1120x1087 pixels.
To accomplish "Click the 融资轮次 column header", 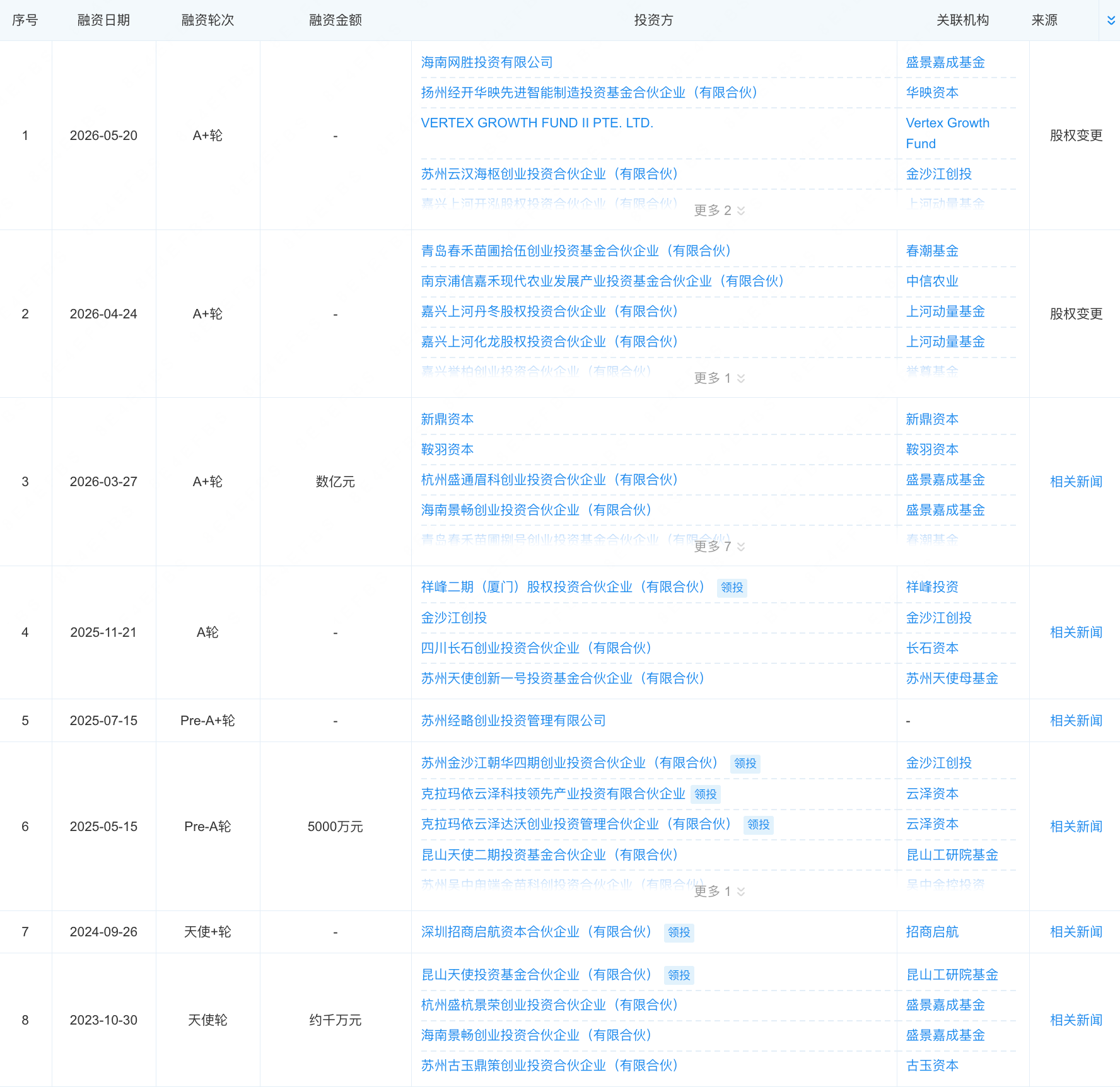I will (x=207, y=20).
